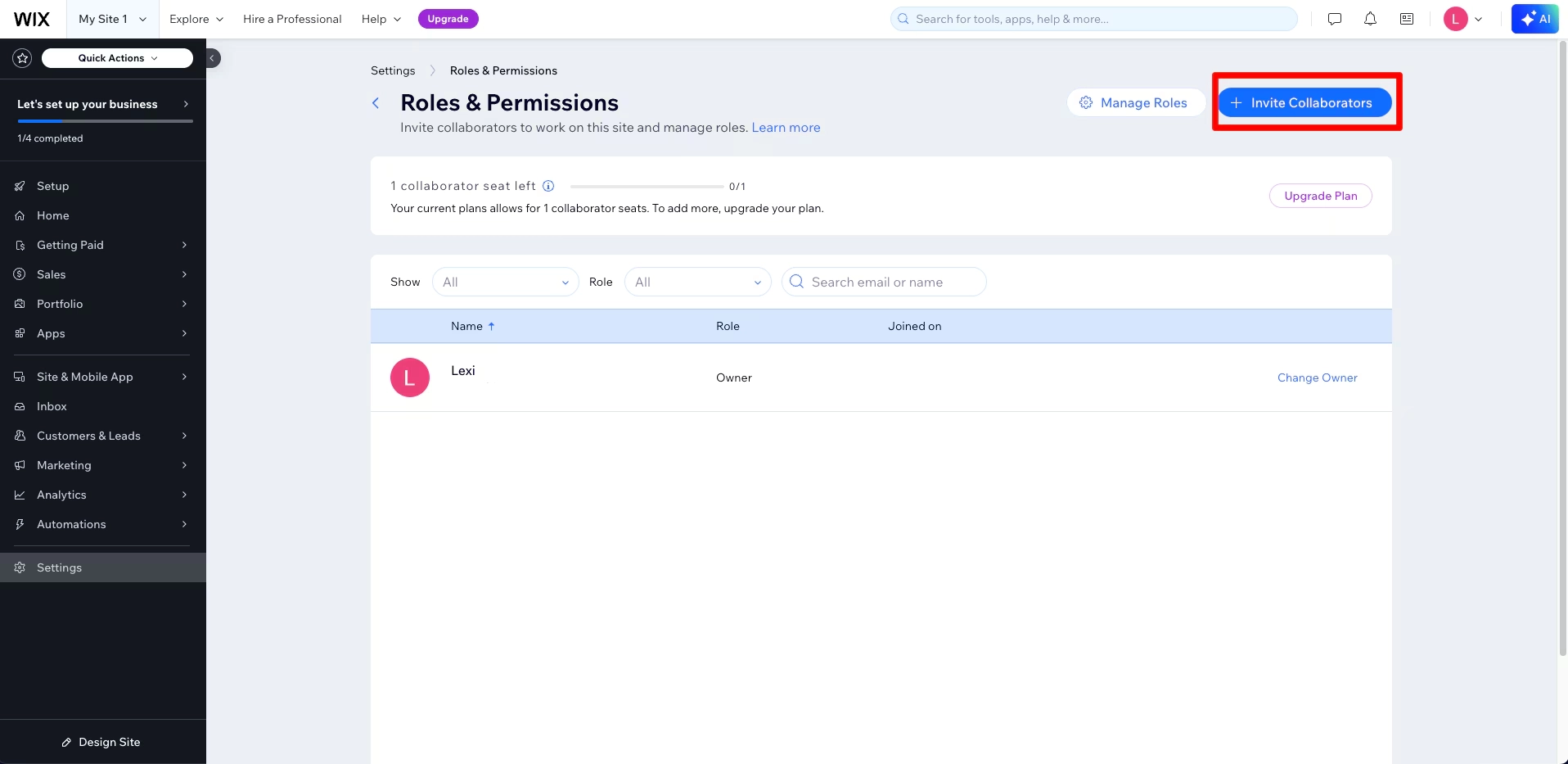
Task: Open Quick Actions dropdown
Action: tap(117, 58)
